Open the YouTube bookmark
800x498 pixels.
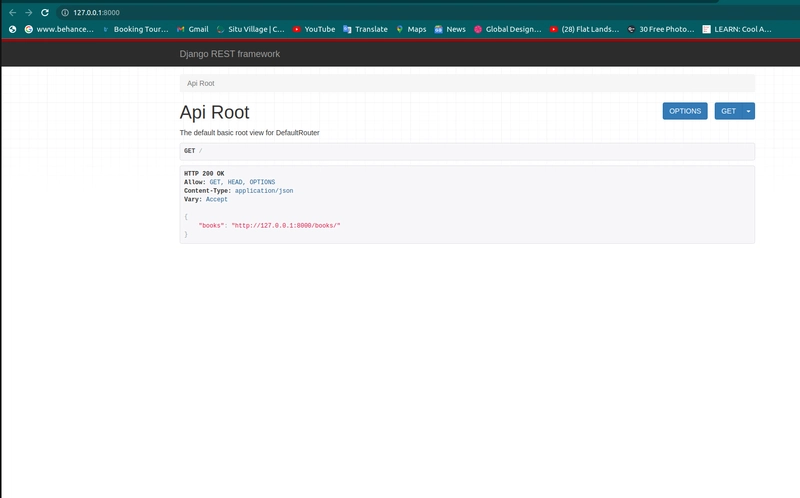[x=313, y=29]
